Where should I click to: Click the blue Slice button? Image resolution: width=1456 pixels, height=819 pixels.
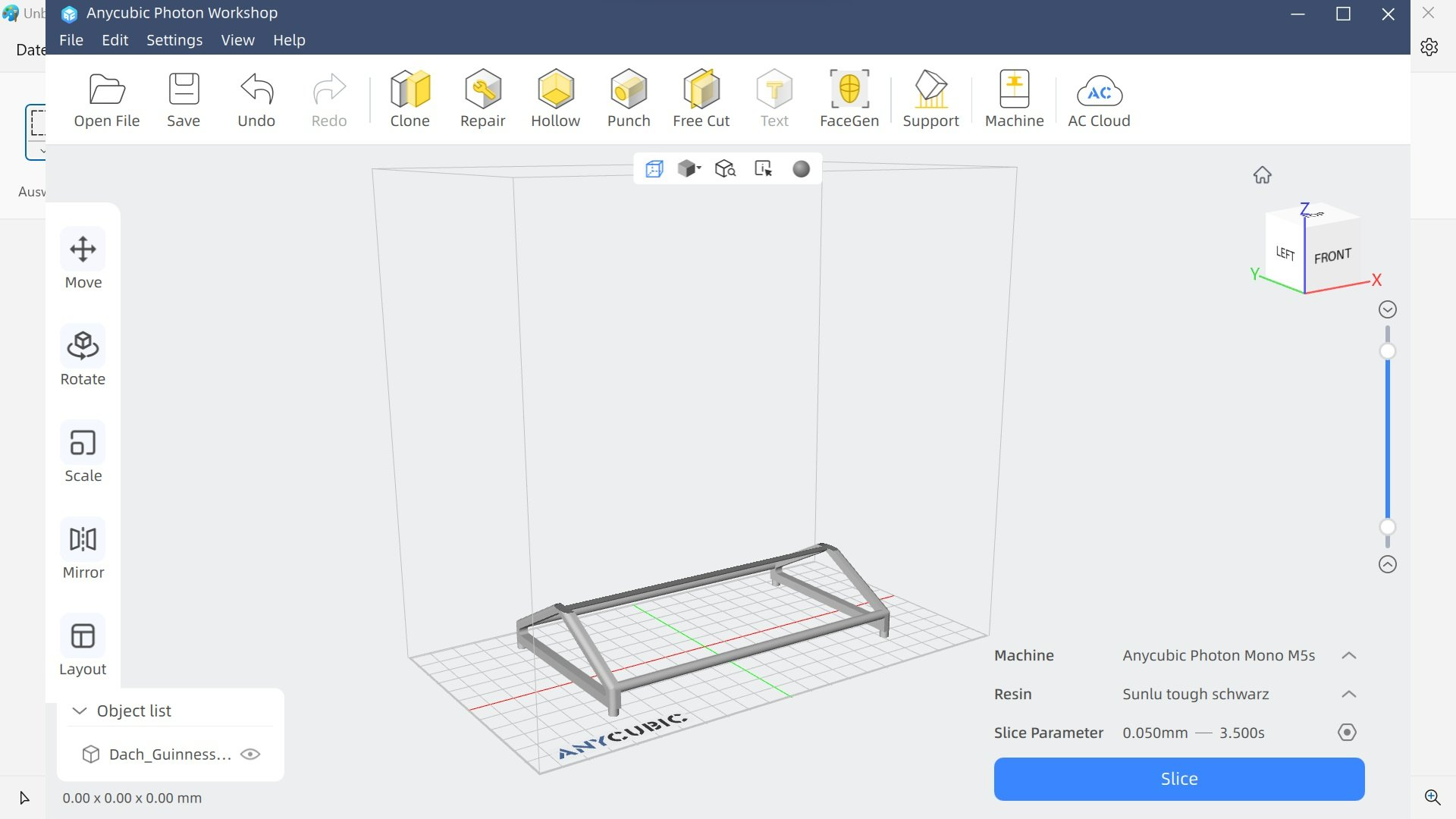tap(1178, 779)
